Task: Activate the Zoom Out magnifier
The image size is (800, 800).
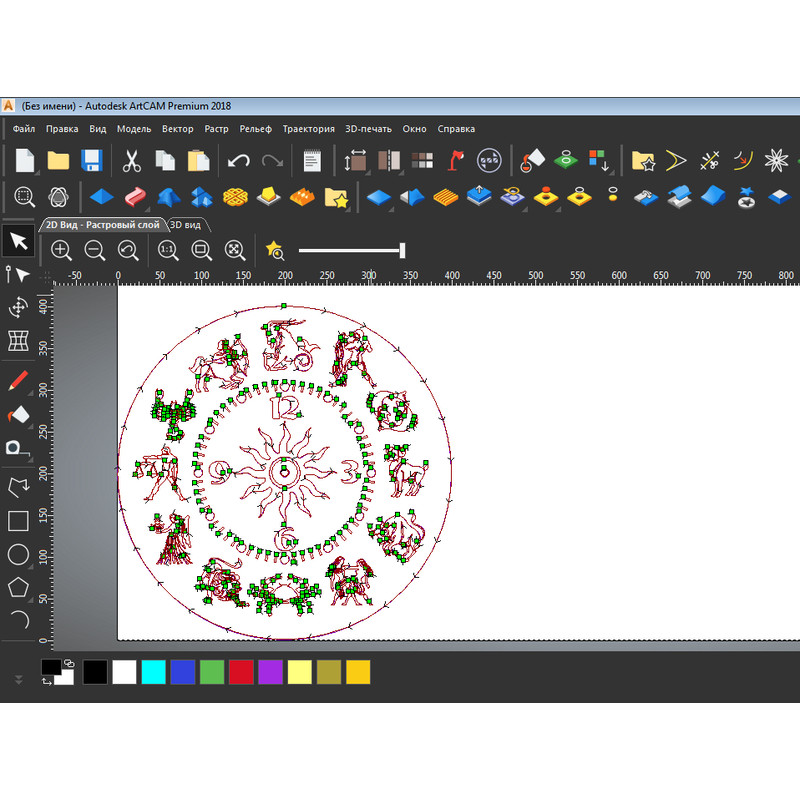Action: click(x=95, y=250)
